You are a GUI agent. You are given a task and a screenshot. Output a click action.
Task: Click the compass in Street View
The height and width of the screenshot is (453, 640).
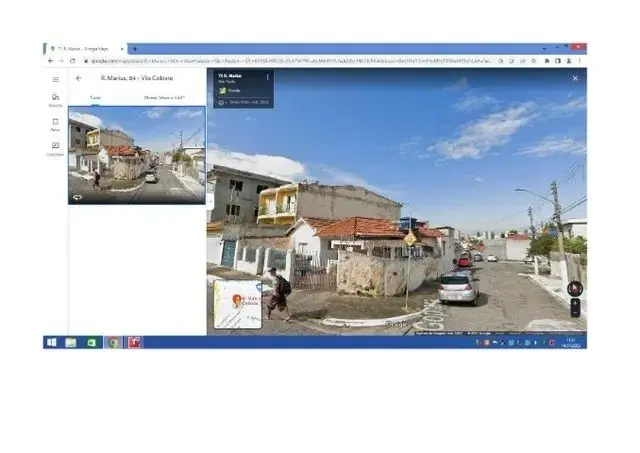(x=574, y=288)
